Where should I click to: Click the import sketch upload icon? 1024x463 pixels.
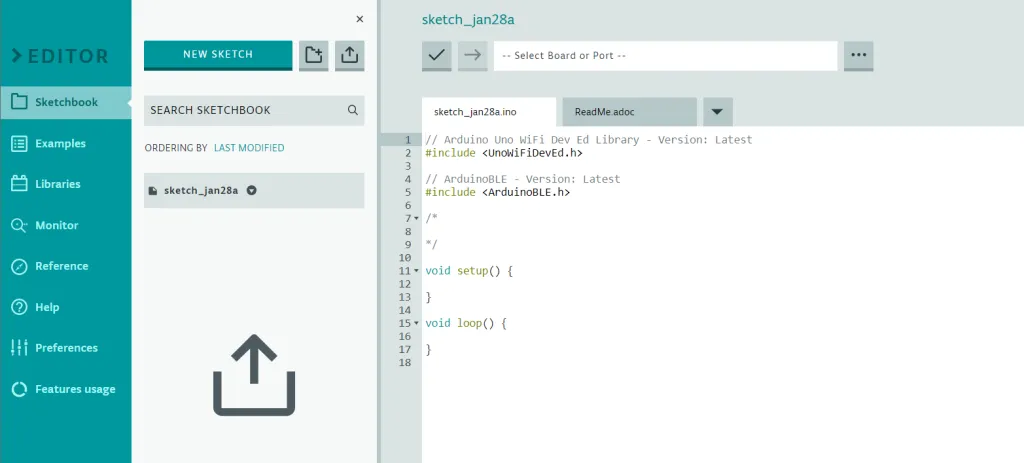(349, 55)
